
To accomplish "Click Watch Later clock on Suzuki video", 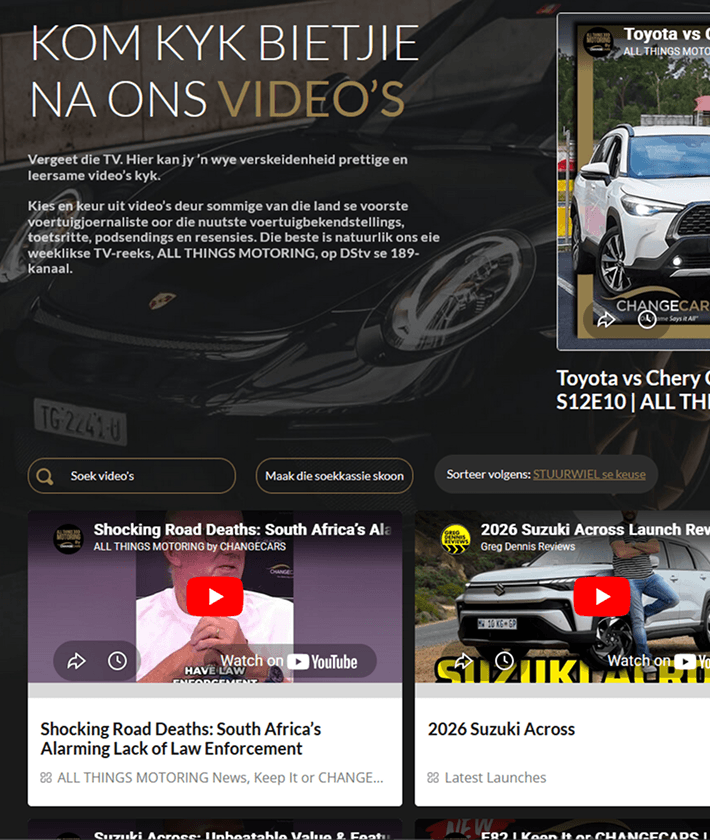I will point(504,661).
